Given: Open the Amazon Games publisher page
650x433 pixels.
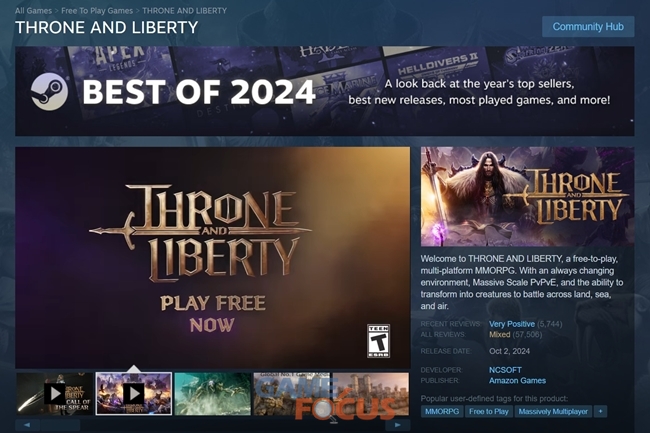Looking at the screenshot, I should pyautogui.click(x=517, y=380).
